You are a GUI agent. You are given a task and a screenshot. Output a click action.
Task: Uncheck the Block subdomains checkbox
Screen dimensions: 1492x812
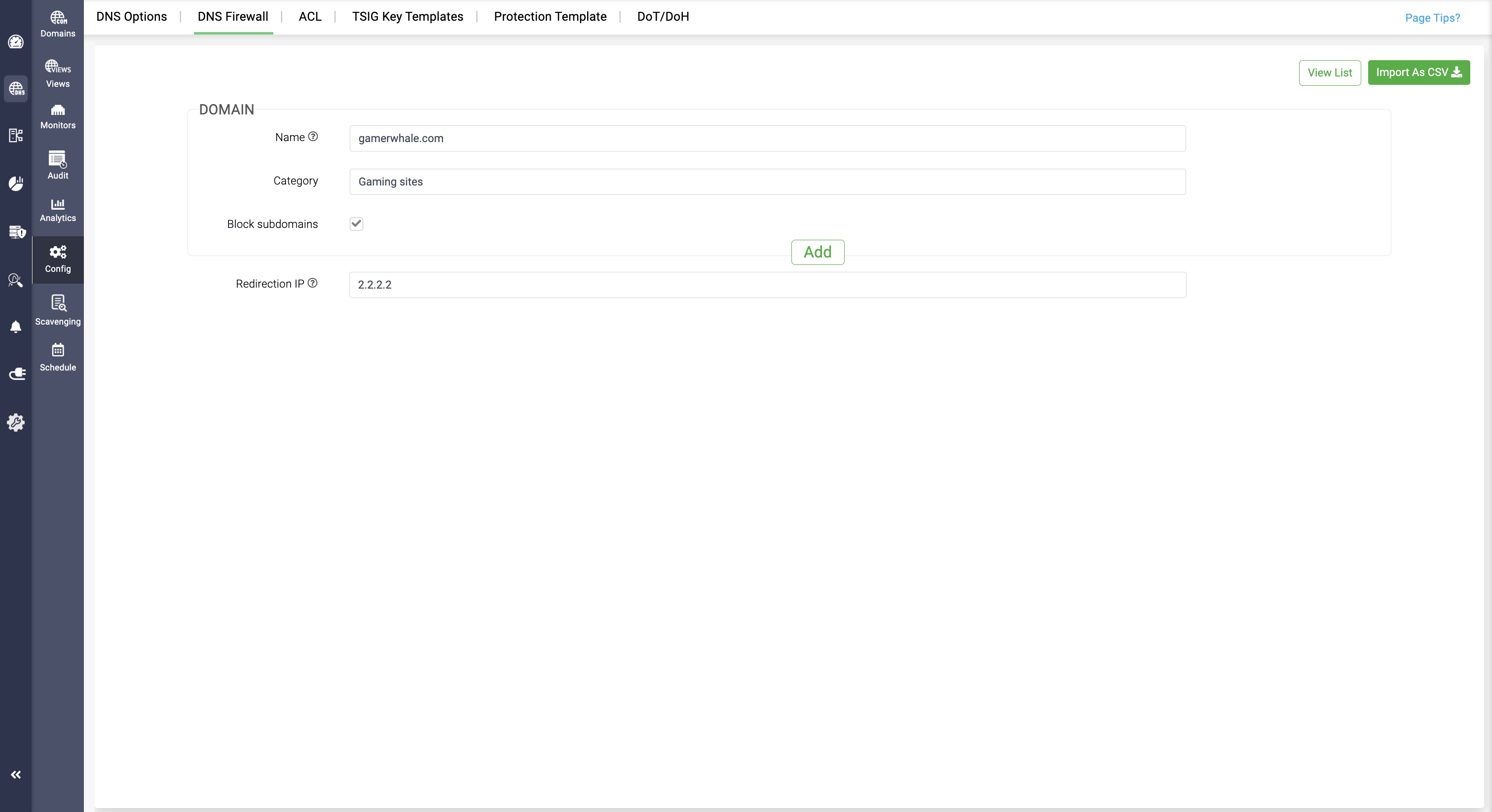point(356,223)
